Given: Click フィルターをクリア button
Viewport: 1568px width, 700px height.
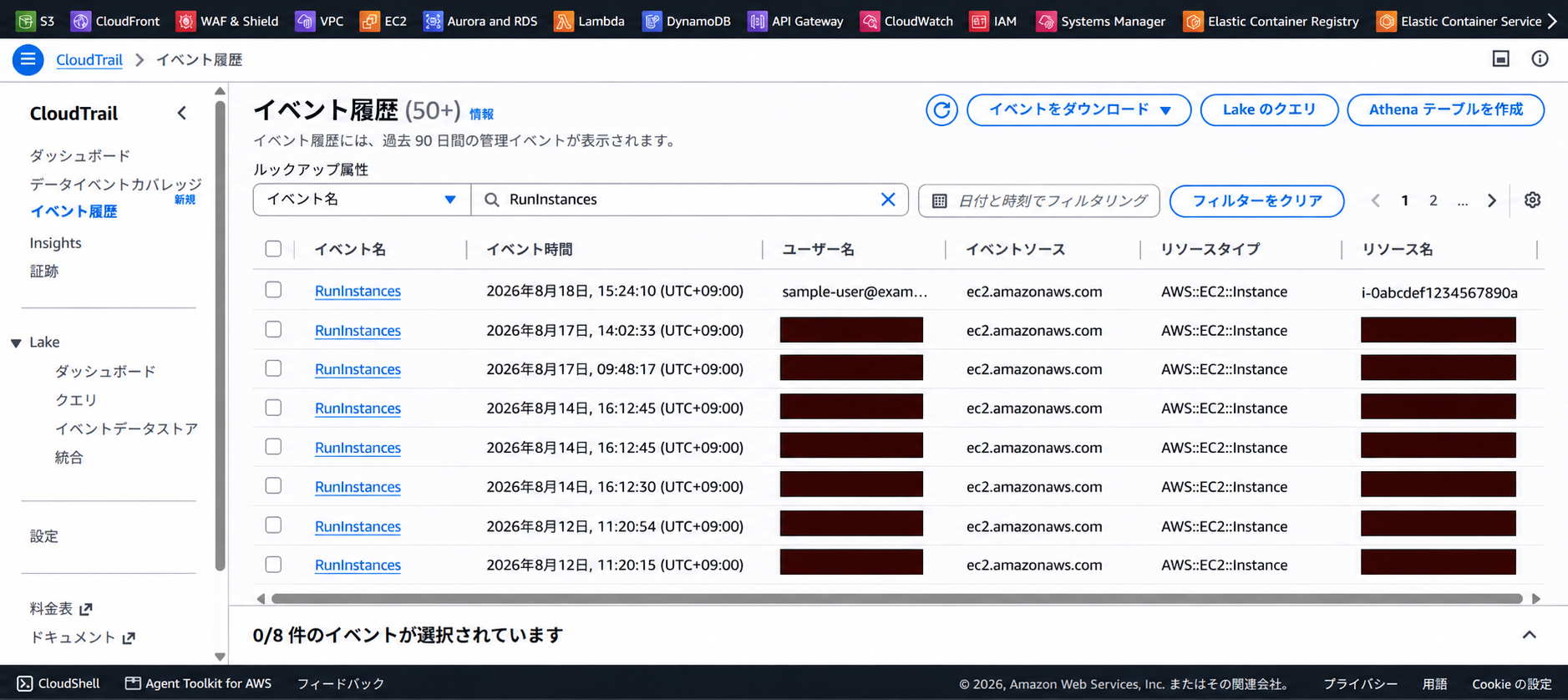Looking at the screenshot, I should 1256,200.
